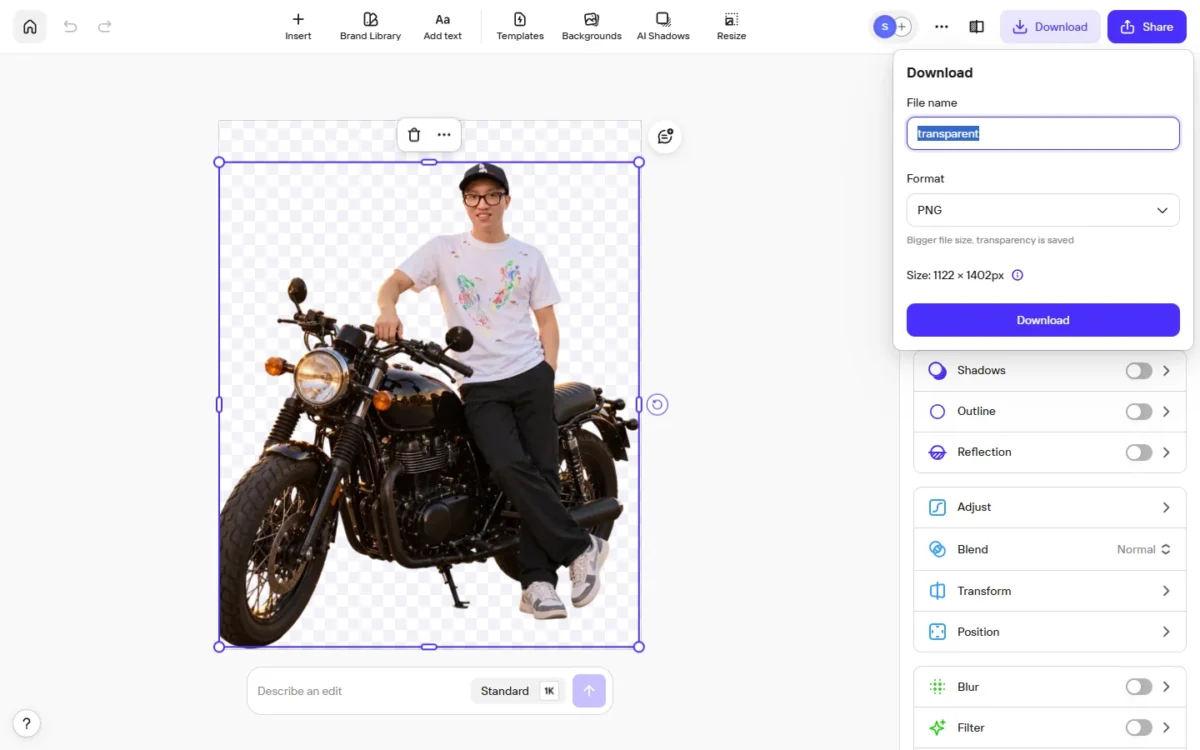
Task: Open the comment bubble icon
Action: coord(665,136)
